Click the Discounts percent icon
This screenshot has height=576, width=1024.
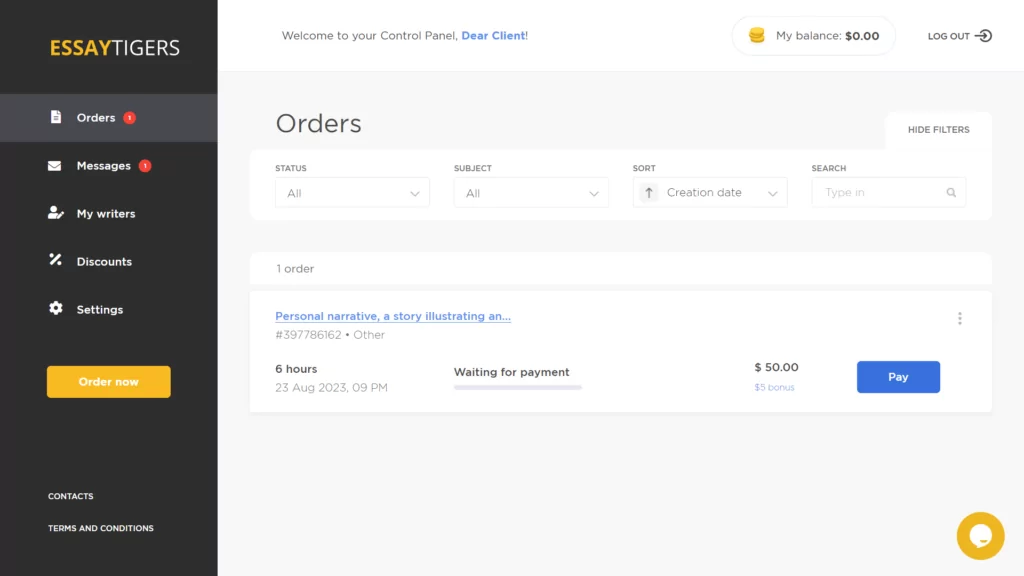tap(56, 260)
